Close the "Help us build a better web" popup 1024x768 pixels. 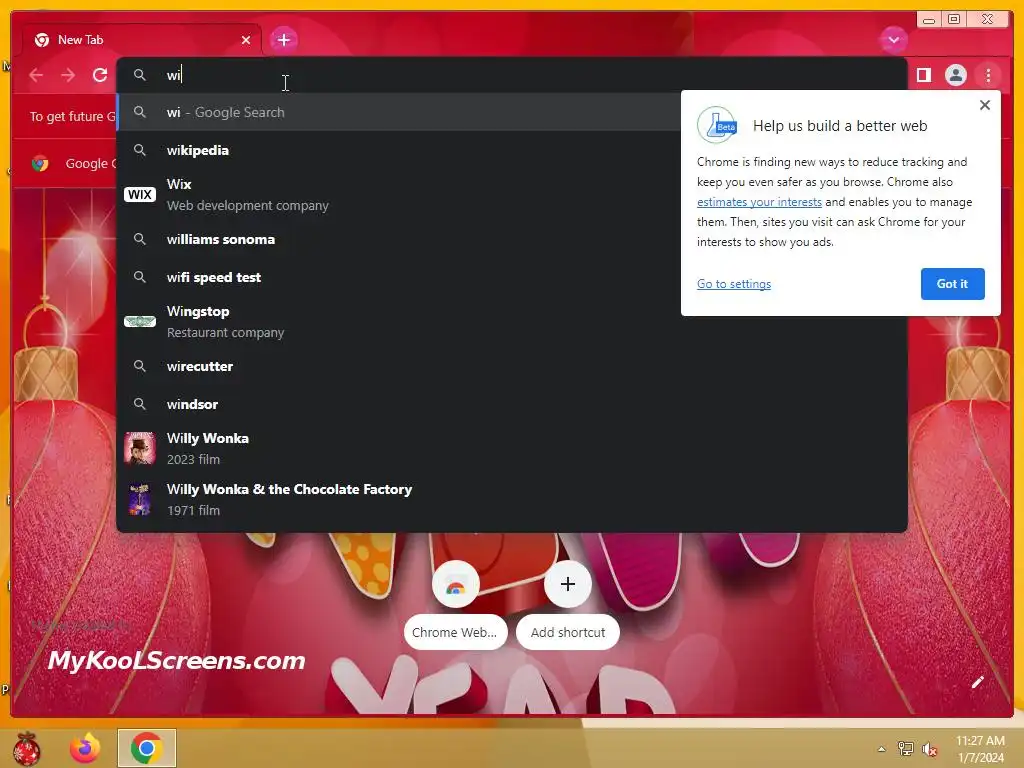tap(985, 105)
